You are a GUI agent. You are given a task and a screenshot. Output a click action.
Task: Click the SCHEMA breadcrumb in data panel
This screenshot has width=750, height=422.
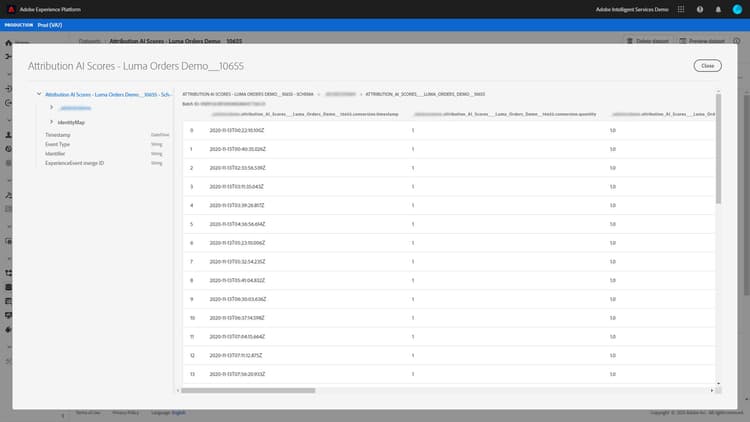(248, 94)
